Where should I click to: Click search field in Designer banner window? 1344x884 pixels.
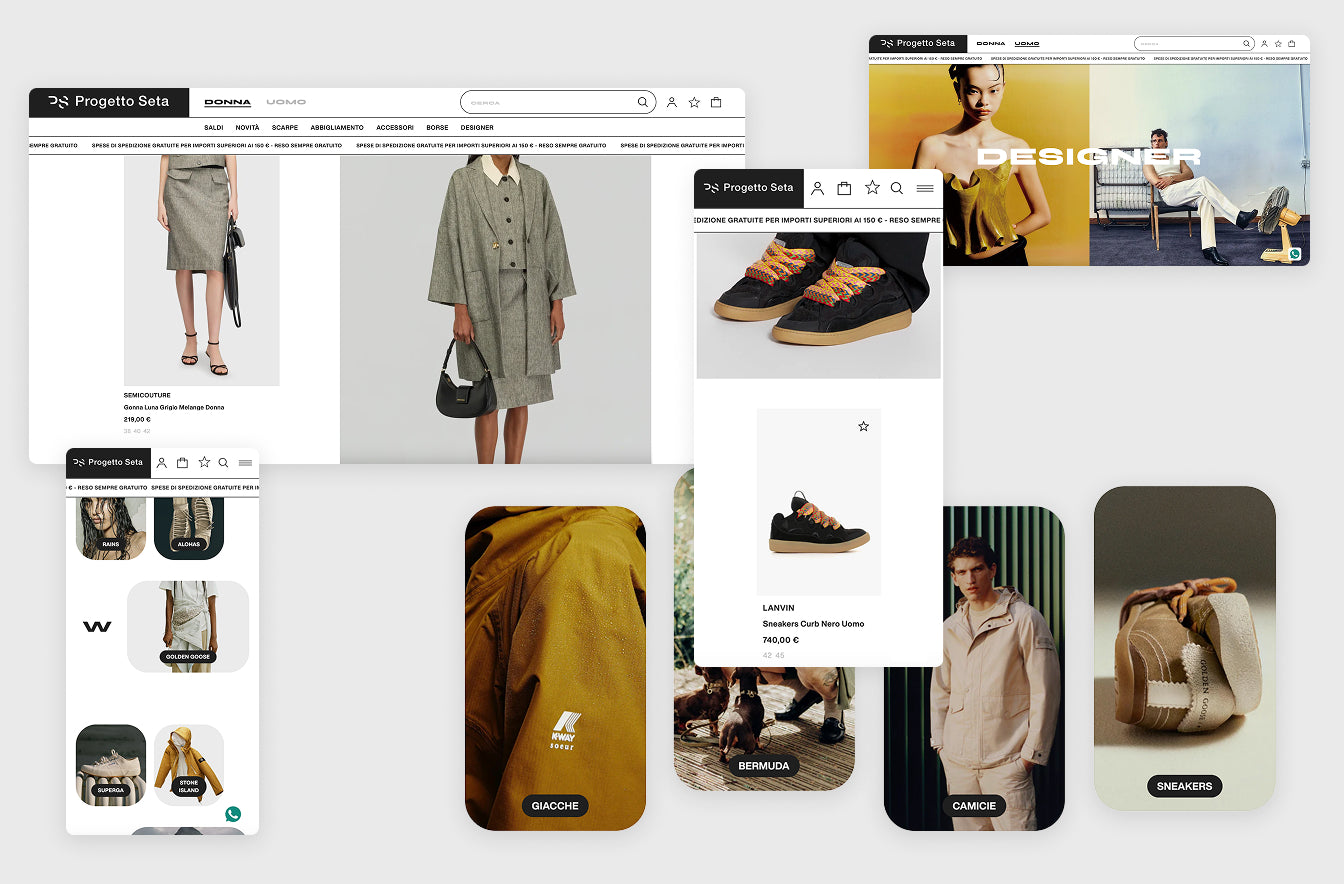click(1193, 44)
